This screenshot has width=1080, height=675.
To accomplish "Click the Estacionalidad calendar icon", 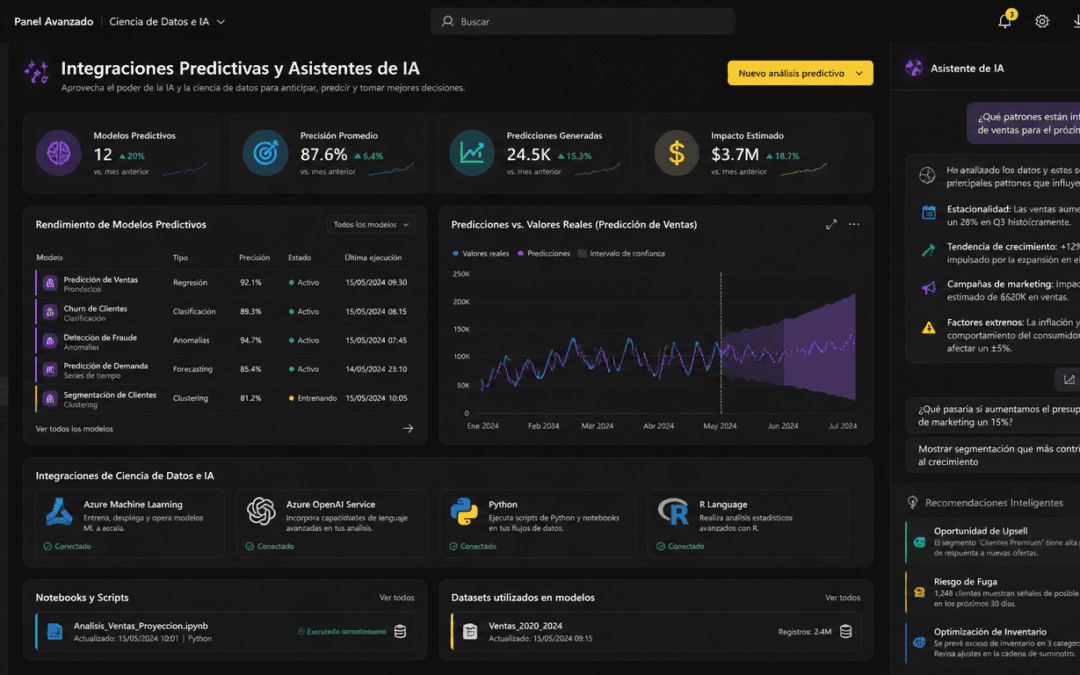I will [928, 212].
